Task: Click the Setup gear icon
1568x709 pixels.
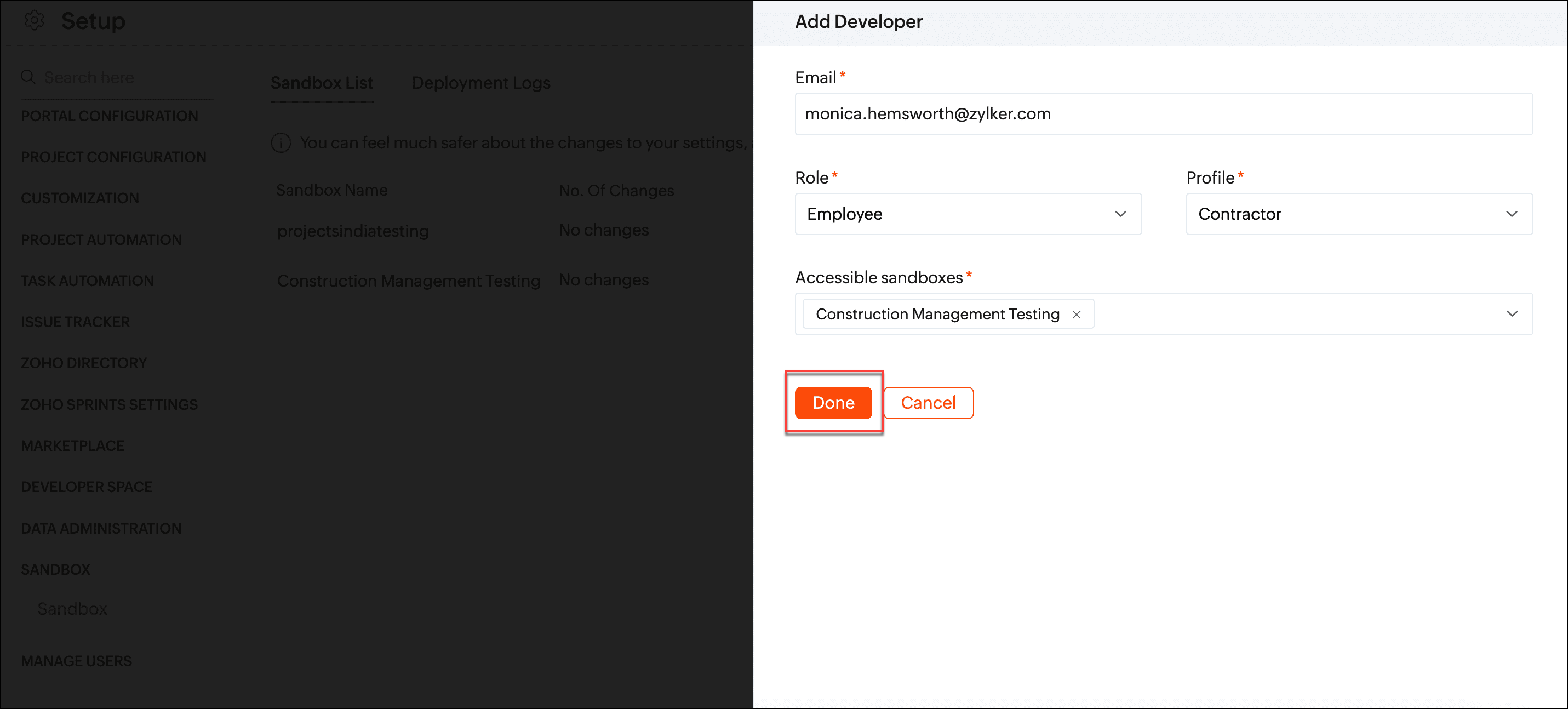Action: [34, 21]
